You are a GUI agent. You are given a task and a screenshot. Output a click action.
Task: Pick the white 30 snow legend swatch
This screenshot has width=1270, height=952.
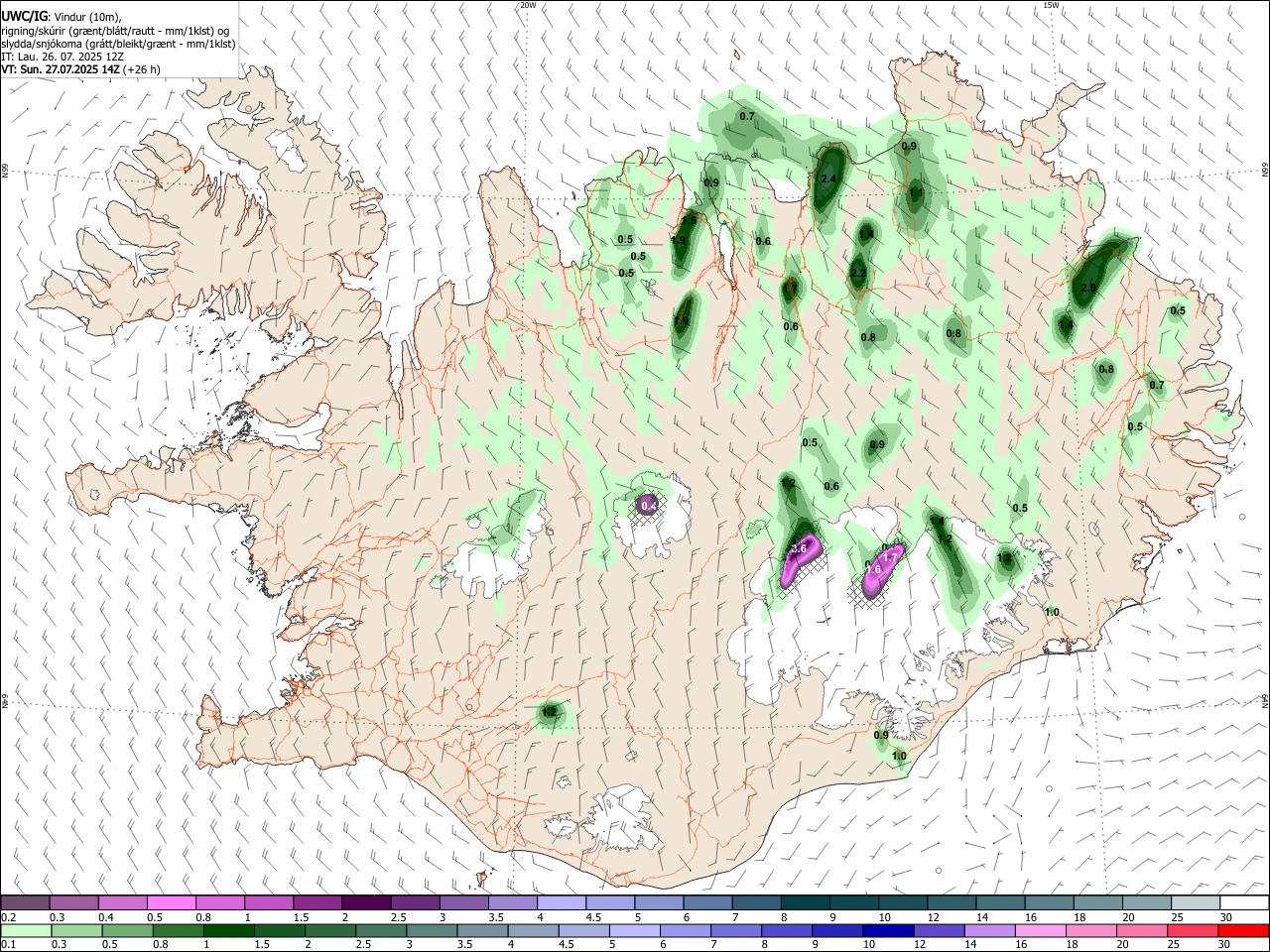coord(1244,903)
